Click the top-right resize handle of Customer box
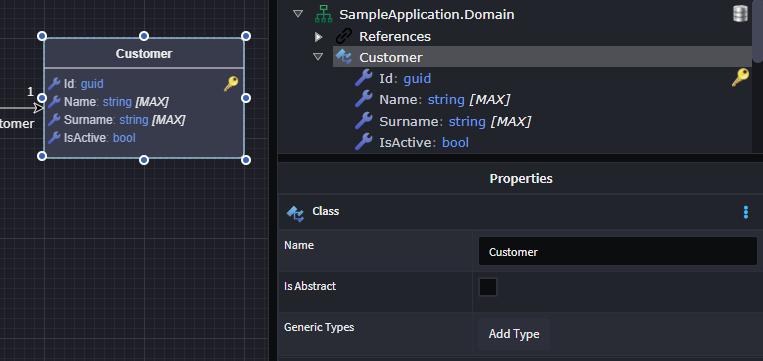This screenshot has height=361, width=763. pos(246,36)
